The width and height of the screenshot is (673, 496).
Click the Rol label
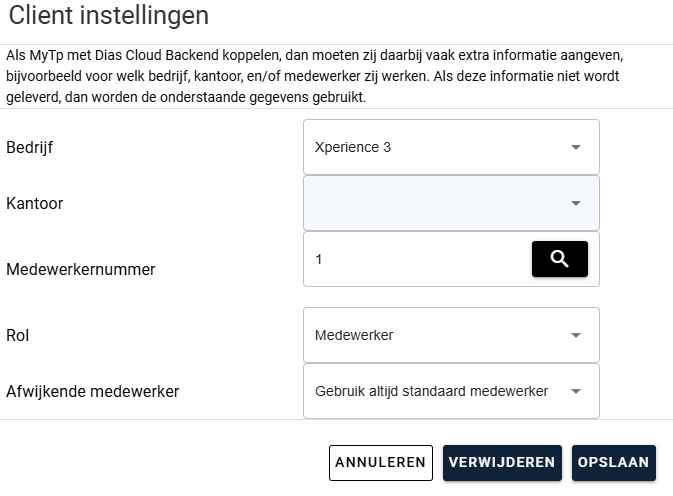click(18, 336)
